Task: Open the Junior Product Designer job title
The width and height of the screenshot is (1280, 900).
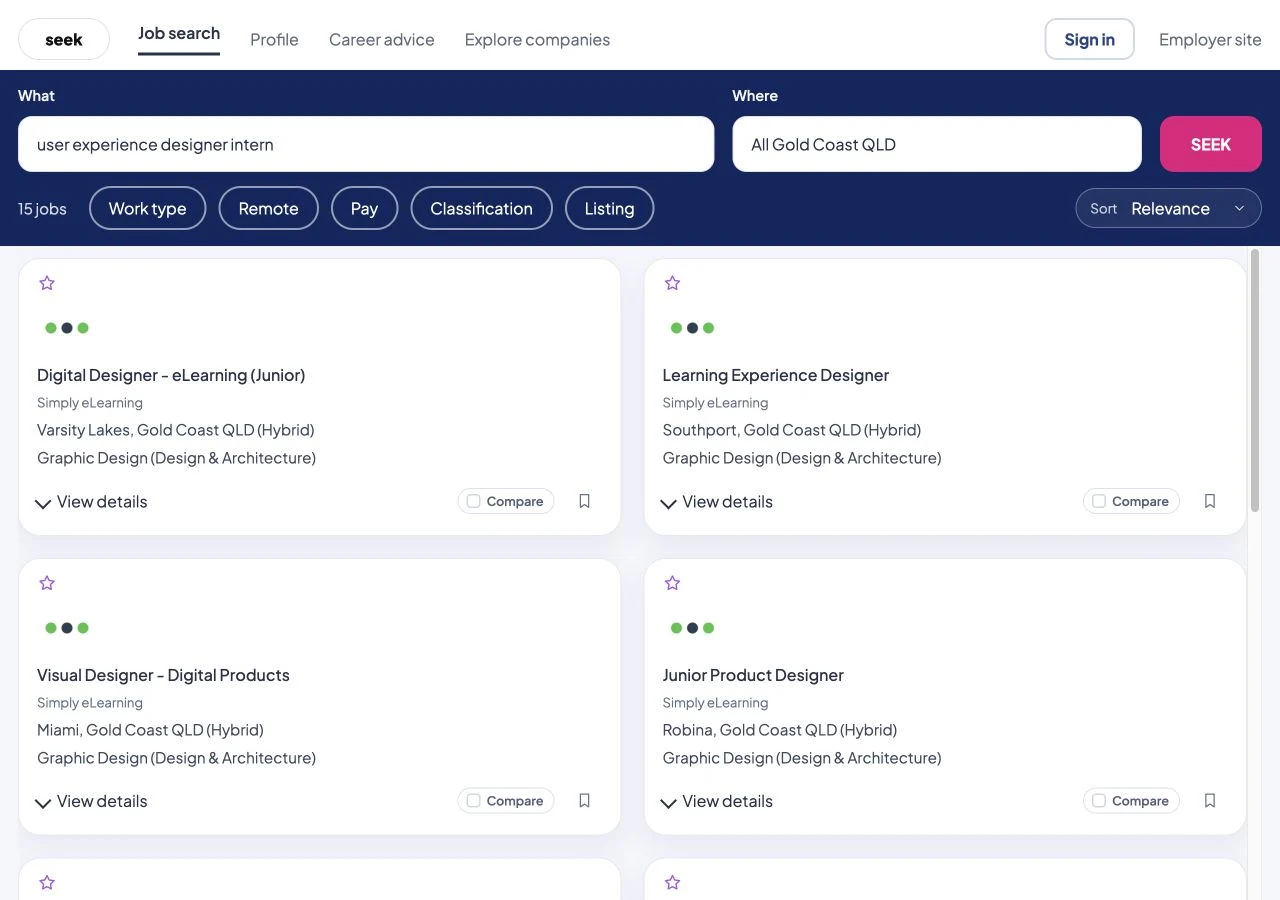Action: pyautogui.click(x=753, y=675)
